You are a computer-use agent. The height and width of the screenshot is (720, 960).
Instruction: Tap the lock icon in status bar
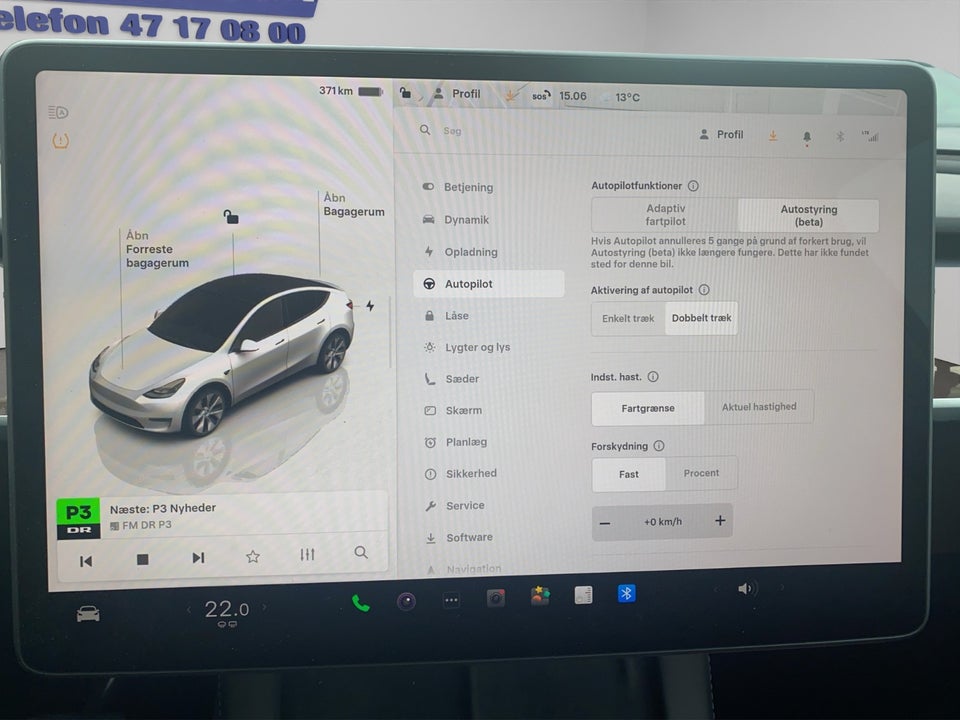pos(405,92)
